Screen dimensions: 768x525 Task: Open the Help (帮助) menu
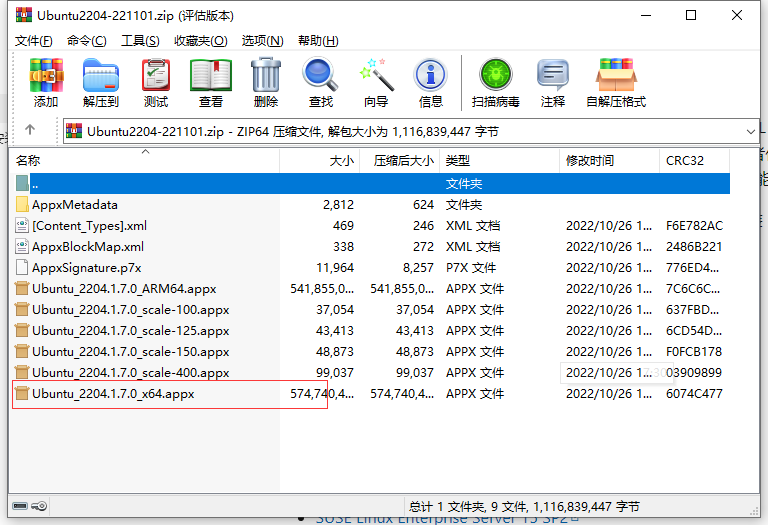[x=318, y=41]
